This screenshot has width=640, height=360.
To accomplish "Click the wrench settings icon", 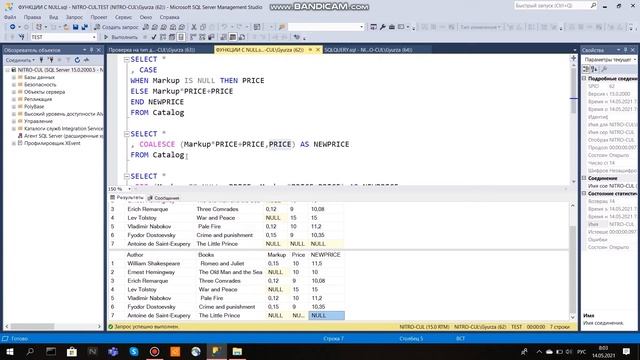I will (x=382, y=27).
